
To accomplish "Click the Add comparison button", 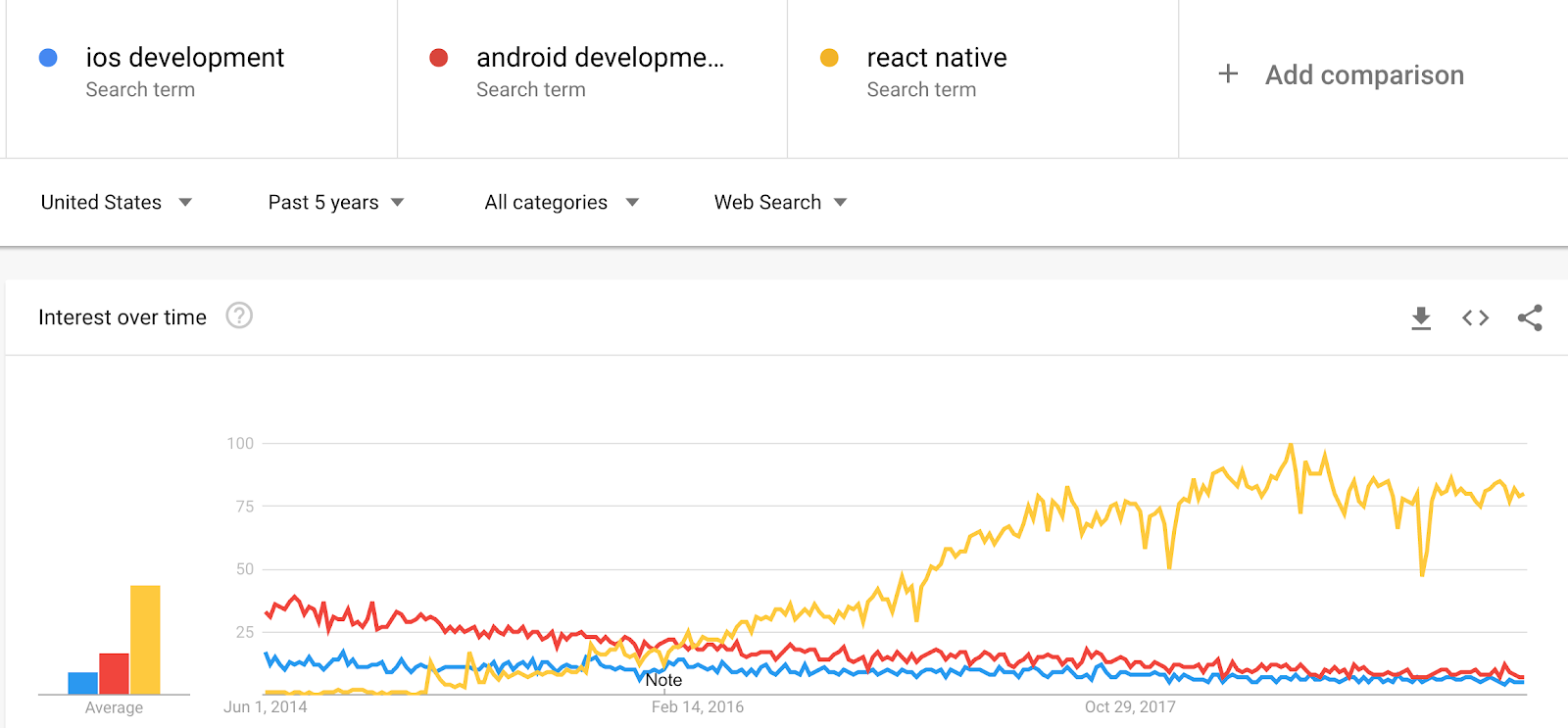I will click(1341, 74).
